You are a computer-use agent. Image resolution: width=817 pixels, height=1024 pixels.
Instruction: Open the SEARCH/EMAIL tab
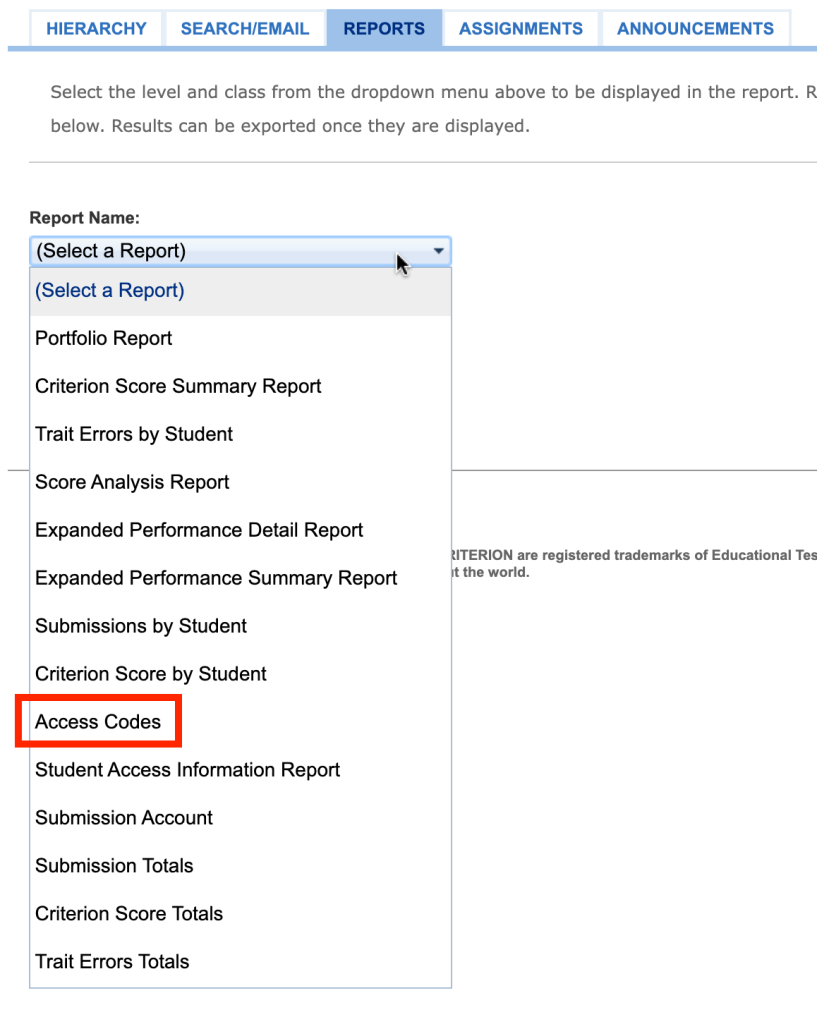click(245, 28)
